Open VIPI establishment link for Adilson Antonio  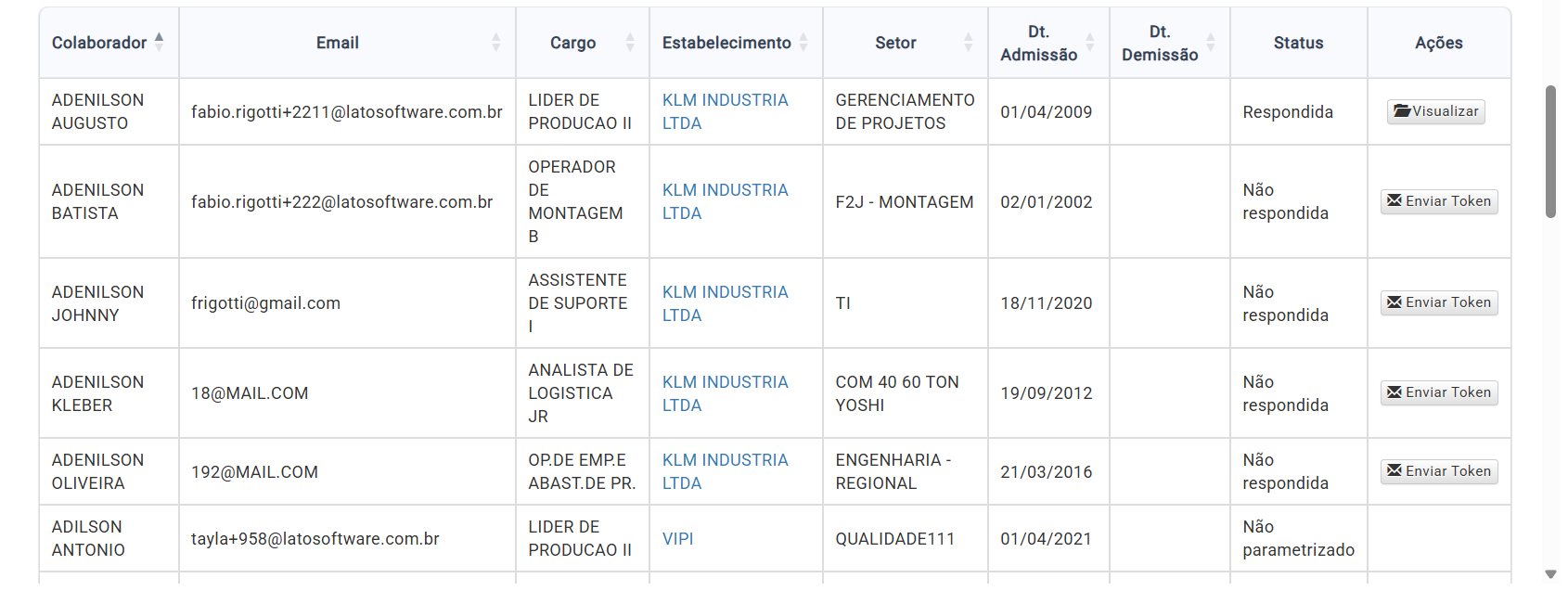(677, 539)
